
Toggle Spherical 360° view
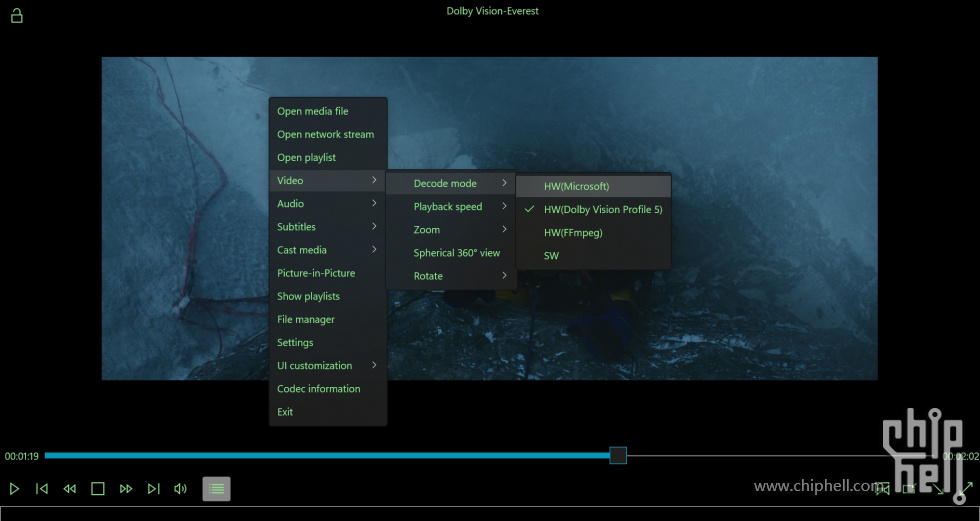(x=451, y=253)
